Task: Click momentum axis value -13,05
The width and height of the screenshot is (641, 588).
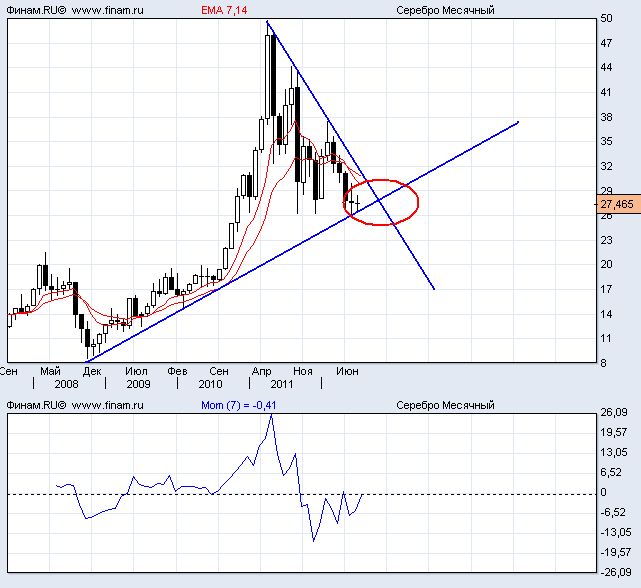Action: (616, 532)
